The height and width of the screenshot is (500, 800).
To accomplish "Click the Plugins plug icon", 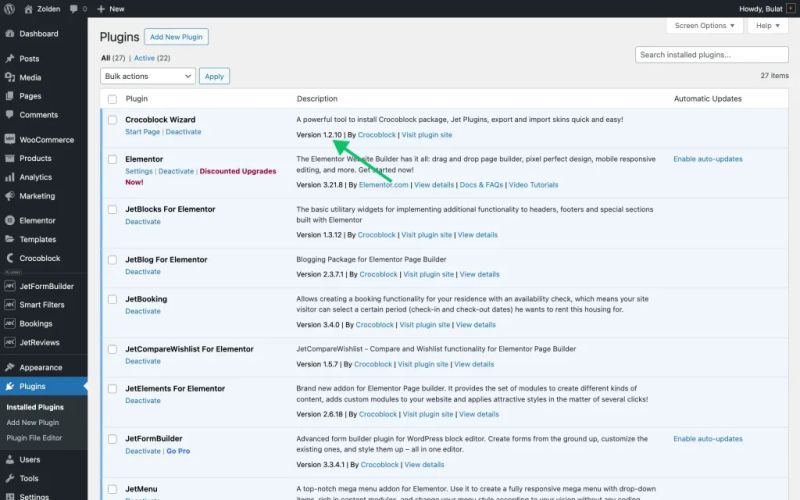I will click(x=10, y=386).
